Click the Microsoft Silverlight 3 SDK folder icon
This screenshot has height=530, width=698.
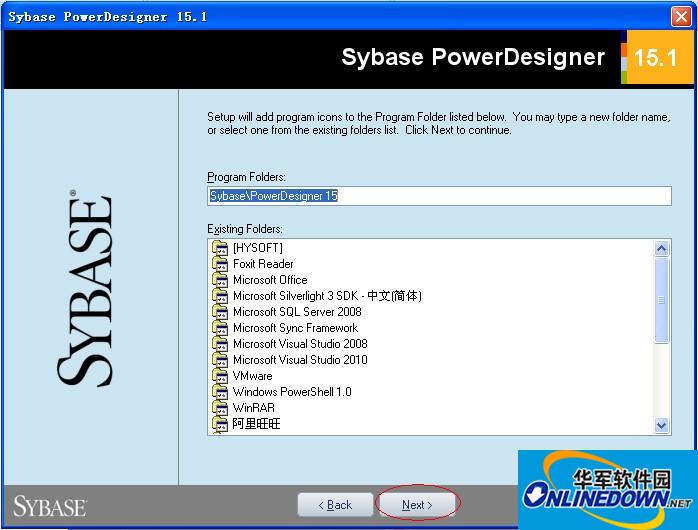[x=220, y=296]
